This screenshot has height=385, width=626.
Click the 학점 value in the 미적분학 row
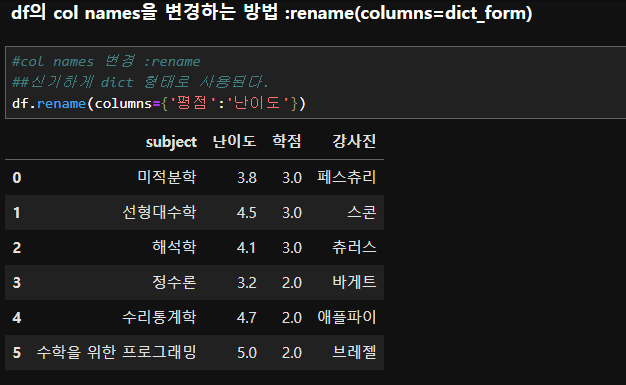tap(292, 178)
